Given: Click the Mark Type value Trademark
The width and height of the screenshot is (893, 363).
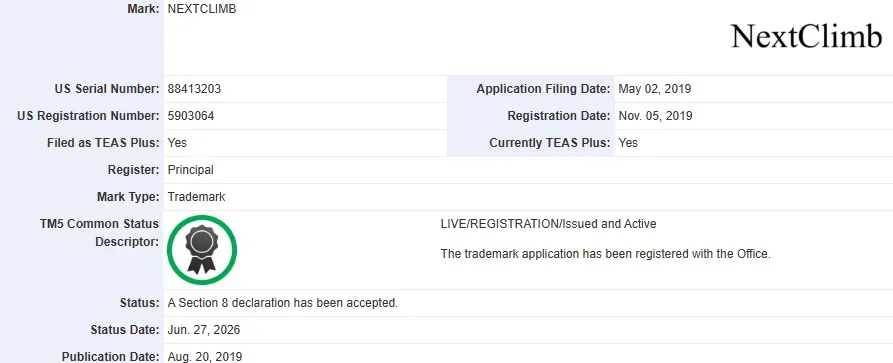Looking at the screenshot, I should [196, 197].
